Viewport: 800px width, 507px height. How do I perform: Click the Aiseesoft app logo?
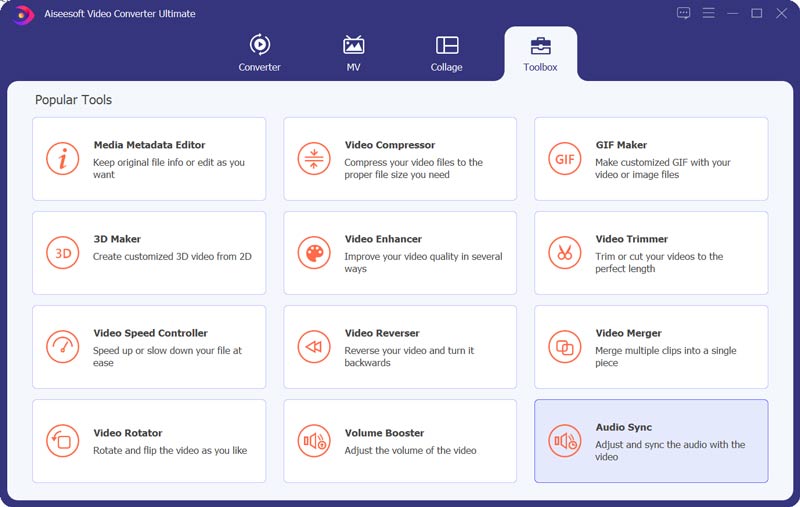coord(22,14)
